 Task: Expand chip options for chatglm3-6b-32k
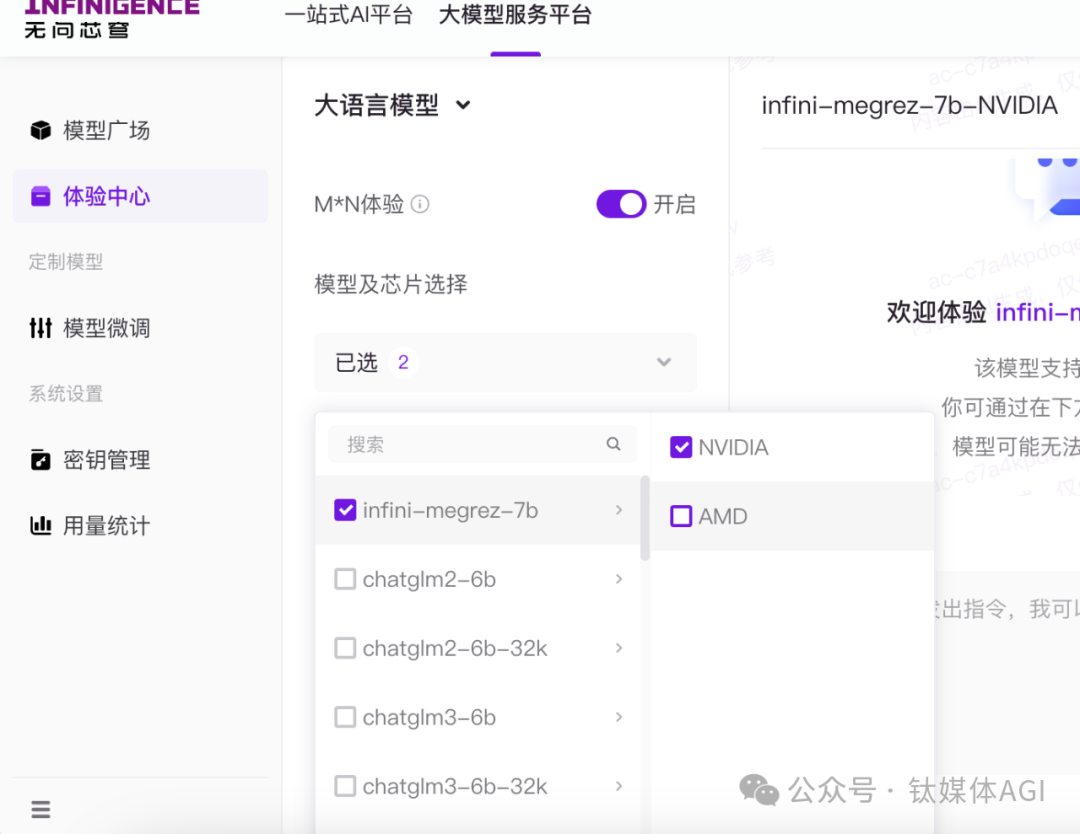pos(619,786)
